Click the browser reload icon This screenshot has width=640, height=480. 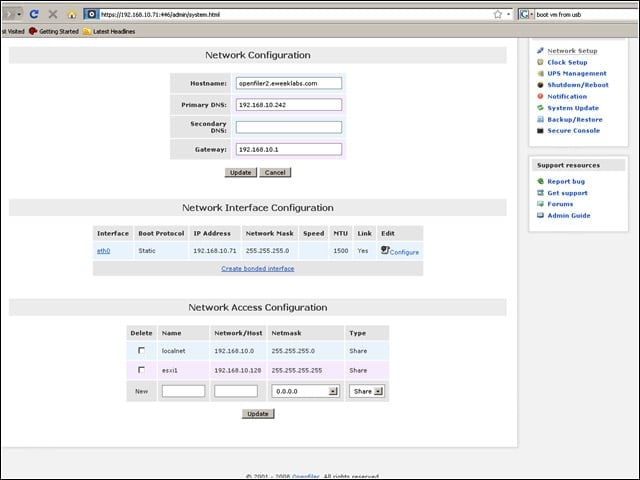coord(34,14)
